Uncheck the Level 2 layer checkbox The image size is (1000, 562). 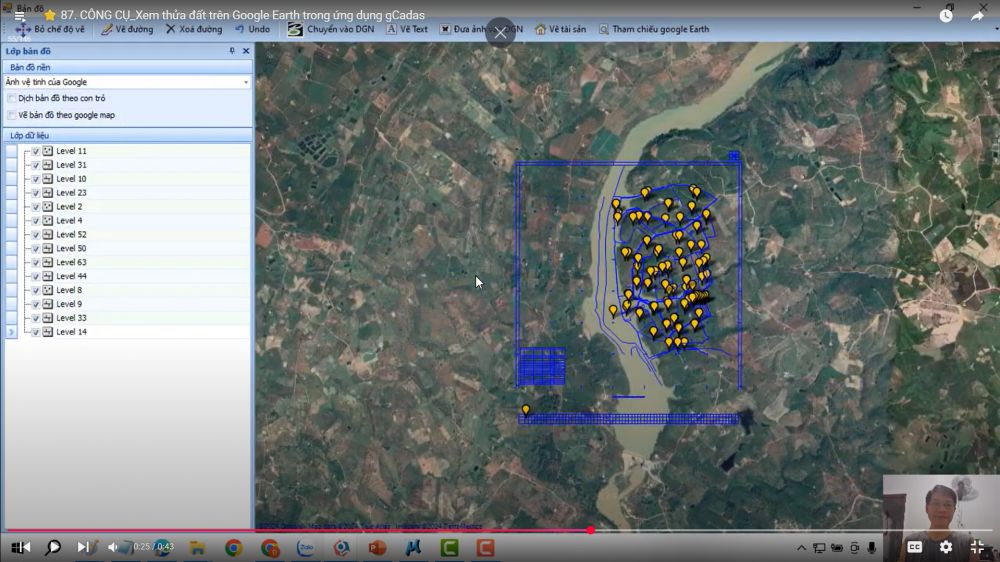coord(36,207)
